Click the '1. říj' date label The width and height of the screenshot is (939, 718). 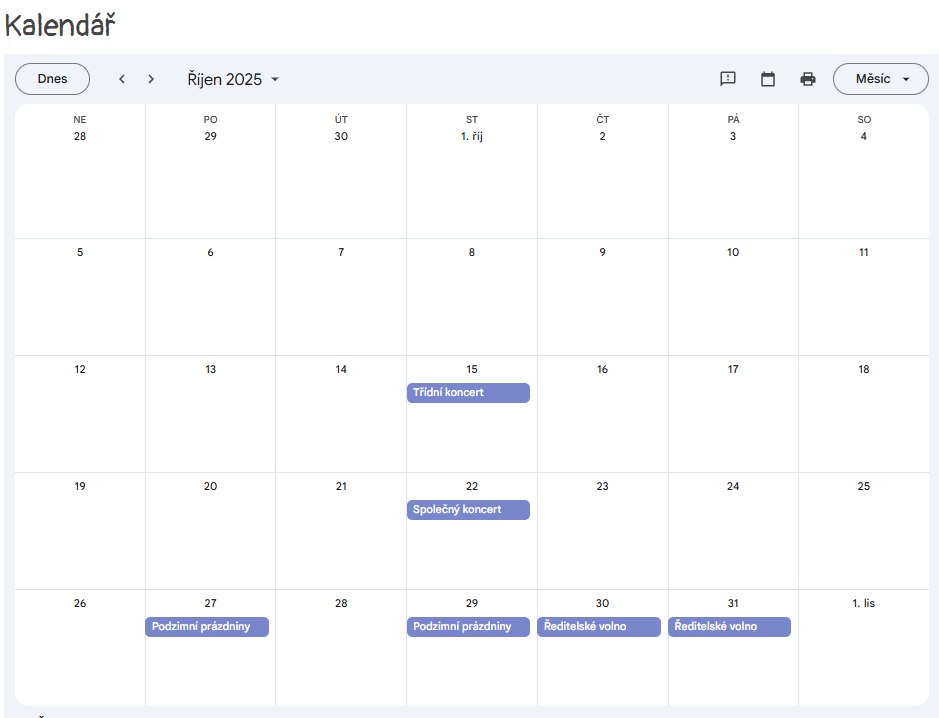(472, 136)
